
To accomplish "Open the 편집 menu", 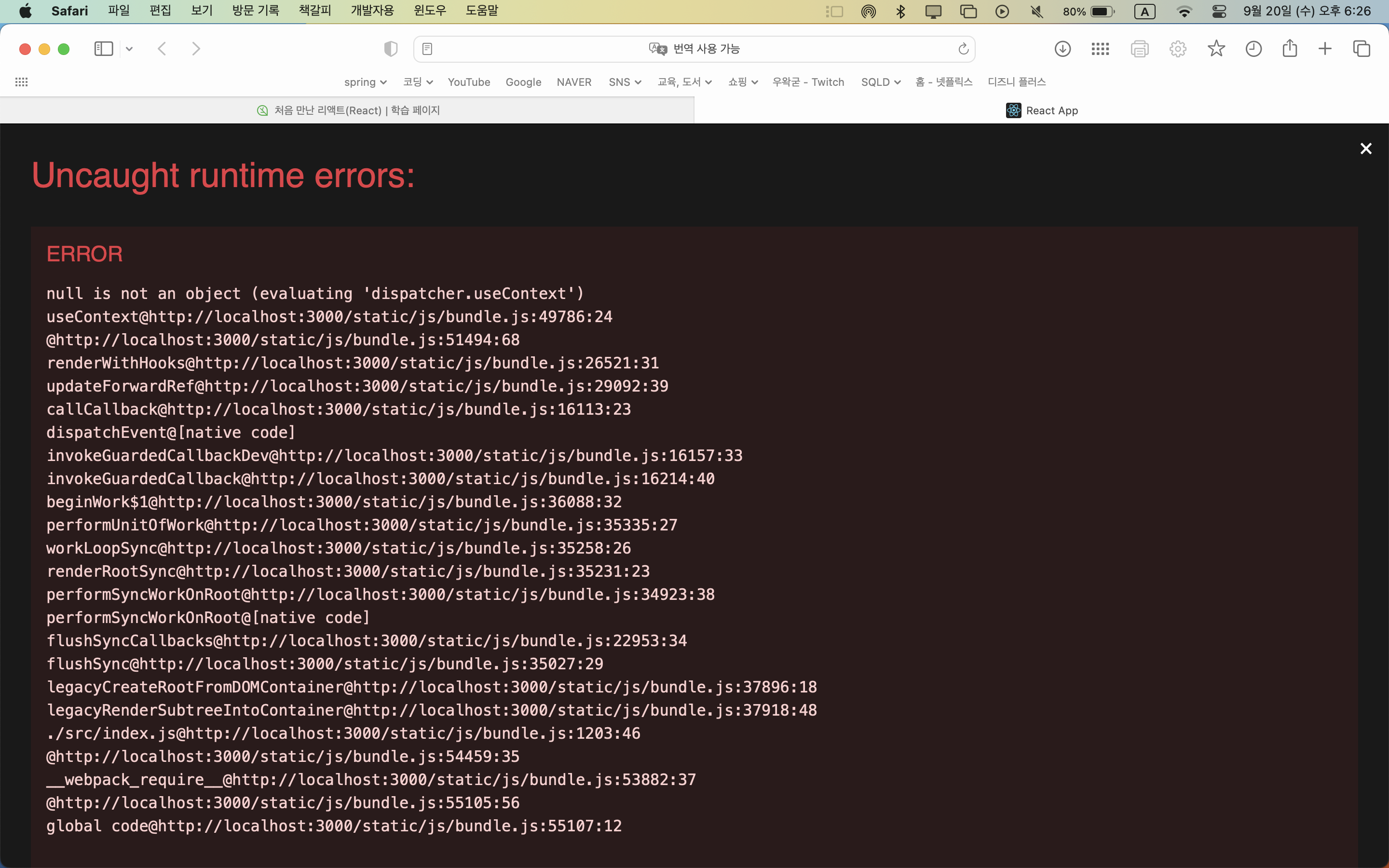I will pos(160,11).
